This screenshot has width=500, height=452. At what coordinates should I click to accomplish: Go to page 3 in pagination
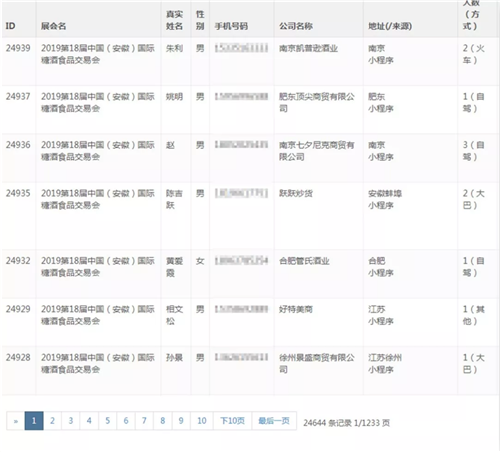[x=71, y=421]
